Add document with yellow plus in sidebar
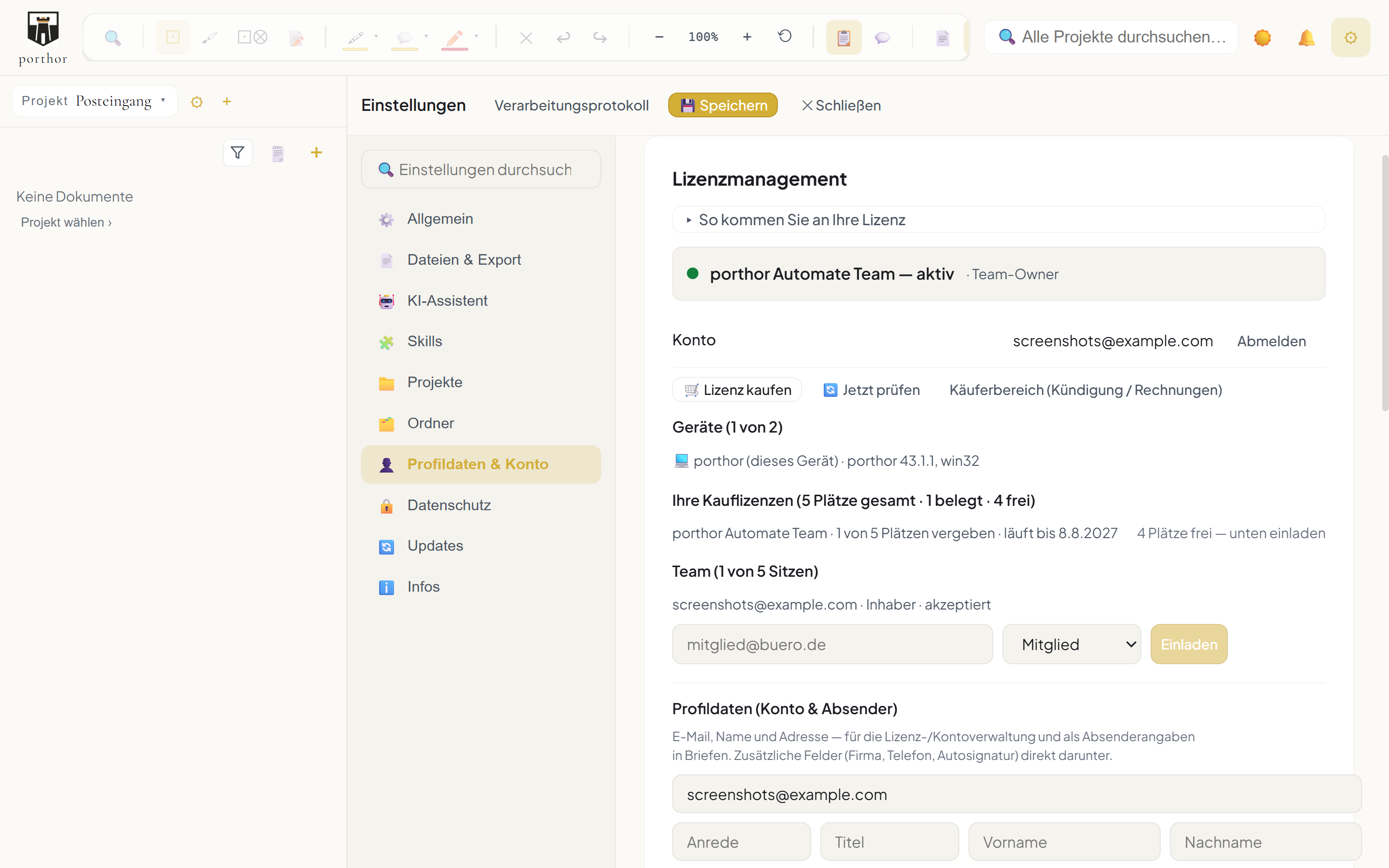1389x868 pixels. tap(316, 152)
